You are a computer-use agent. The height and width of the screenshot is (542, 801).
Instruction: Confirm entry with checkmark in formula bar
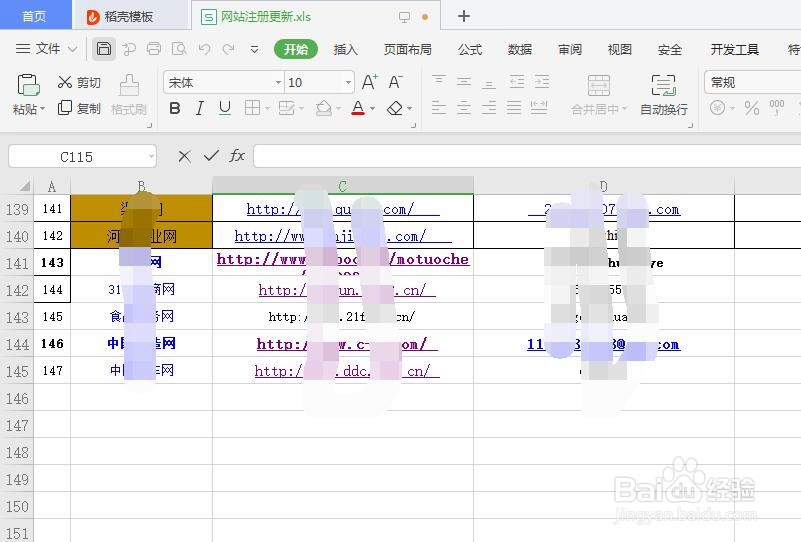point(211,156)
